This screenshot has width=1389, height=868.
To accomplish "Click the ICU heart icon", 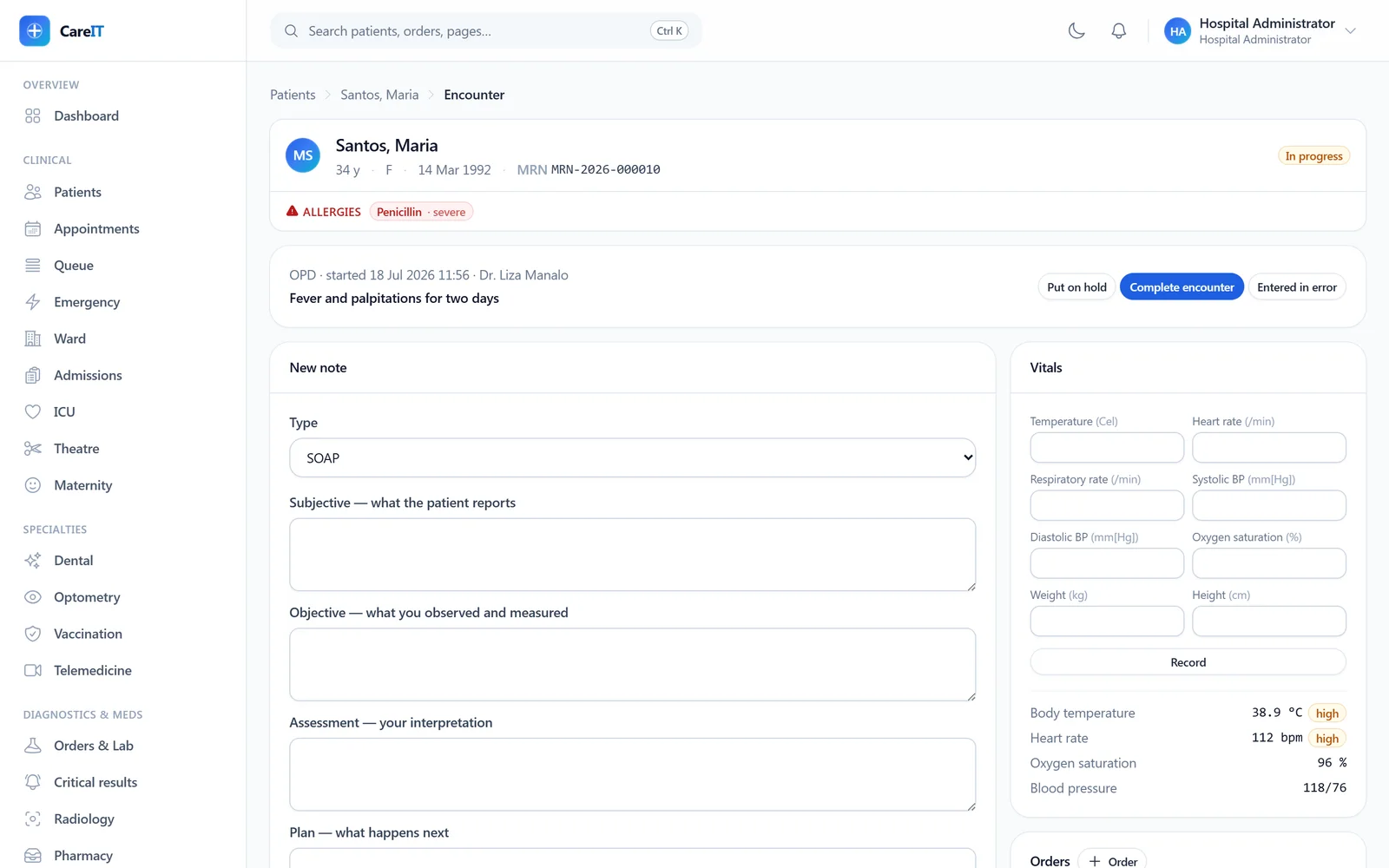I will click(33, 411).
